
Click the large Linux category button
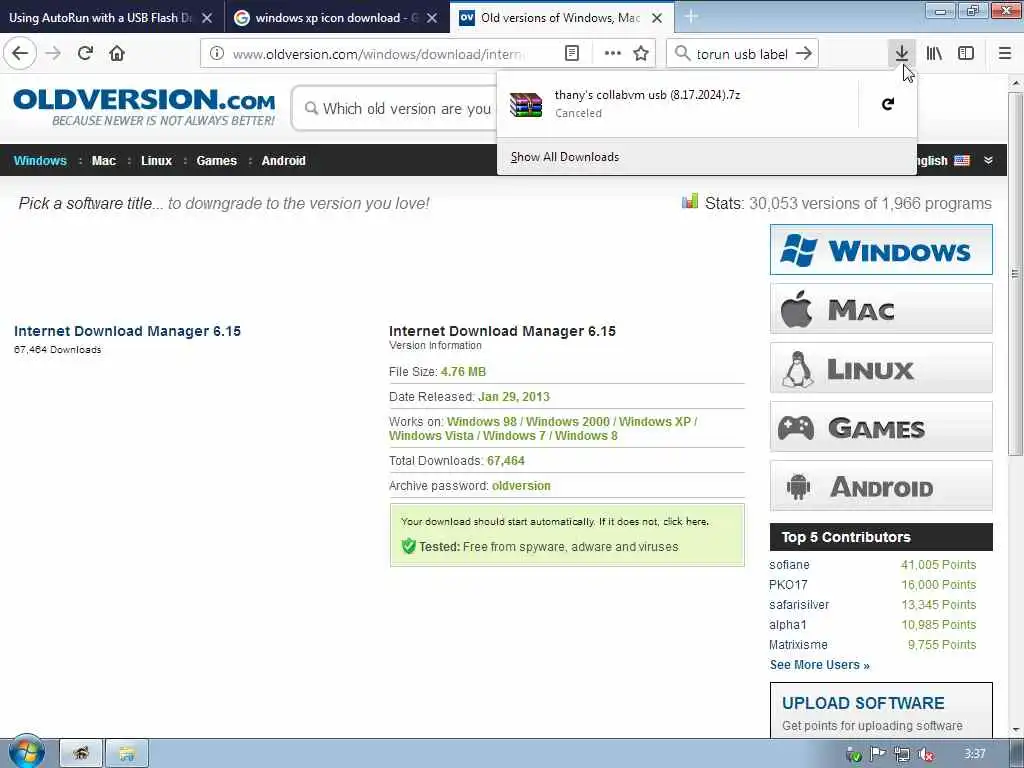pyautogui.click(x=881, y=368)
